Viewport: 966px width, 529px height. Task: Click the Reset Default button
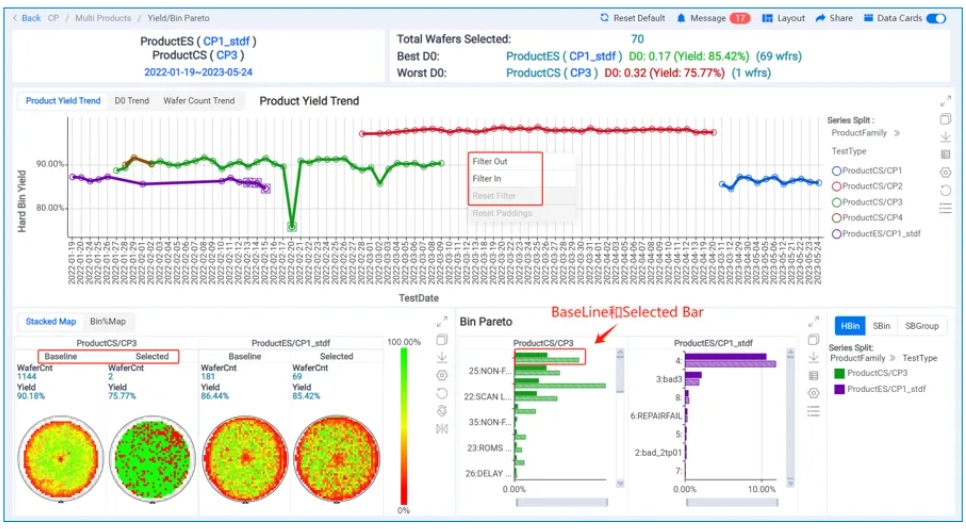(x=632, y=18)
